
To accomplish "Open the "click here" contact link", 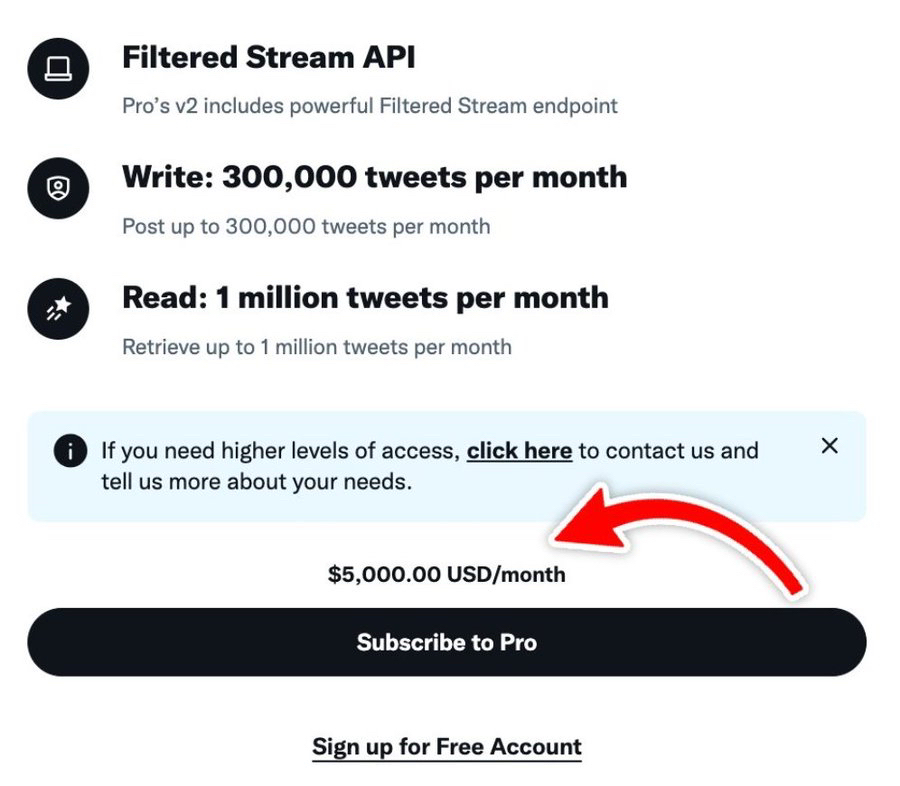I will tap(519, 451).
